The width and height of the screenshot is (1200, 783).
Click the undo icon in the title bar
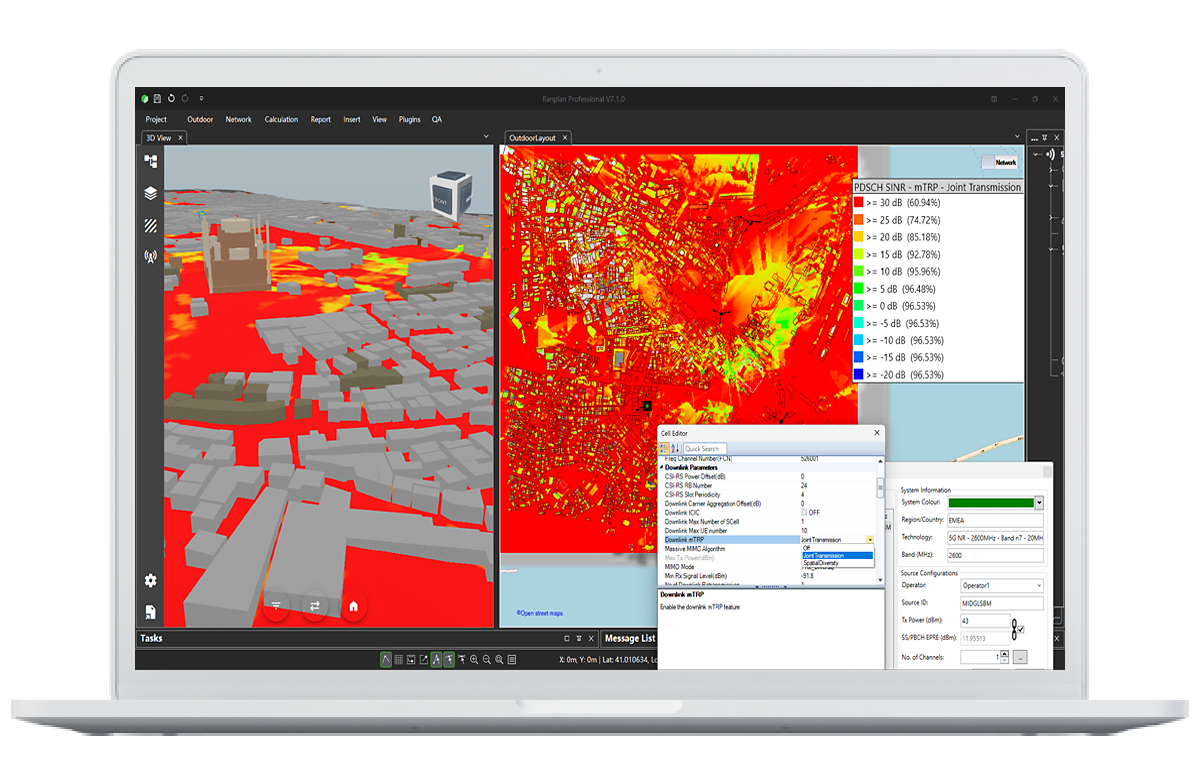point(171,99)
